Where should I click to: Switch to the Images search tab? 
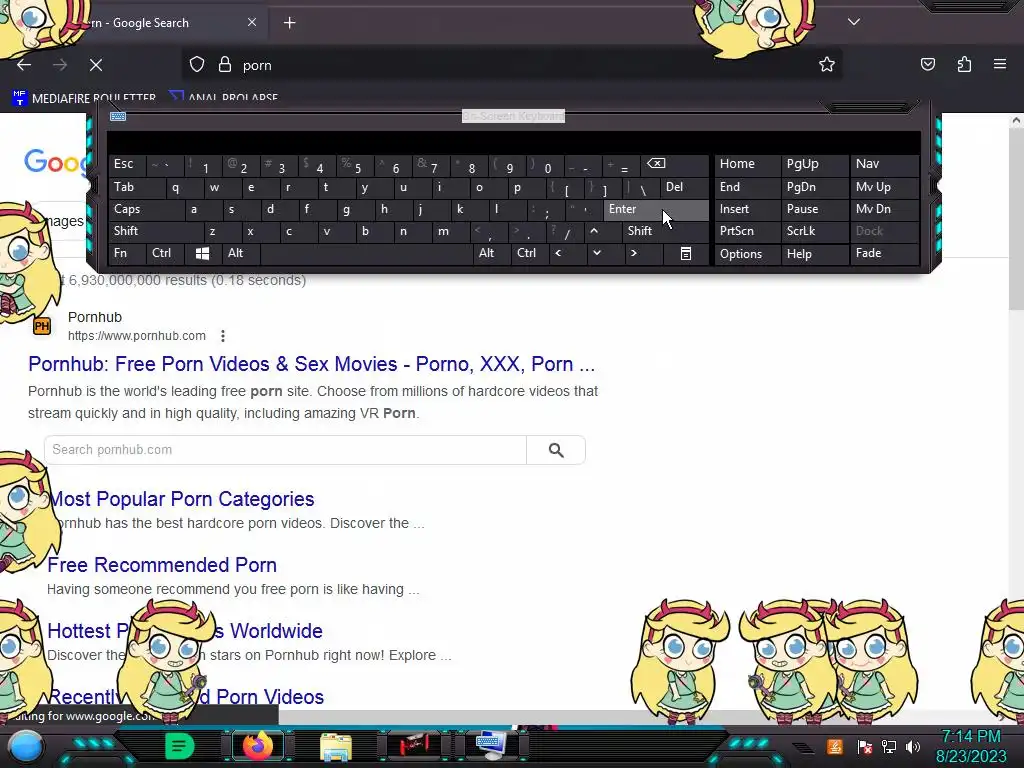[65, 221]
